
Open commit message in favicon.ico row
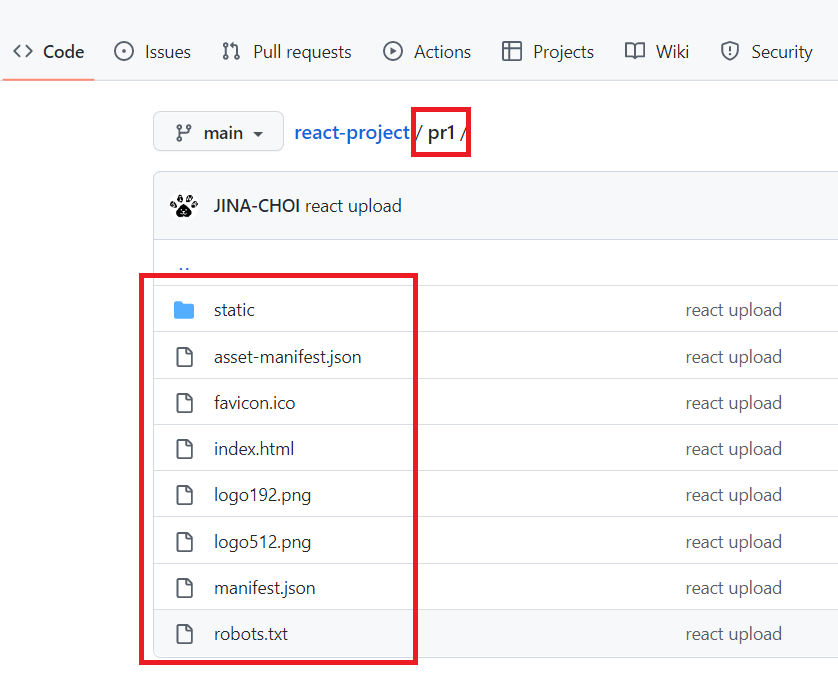click(733, 402)
